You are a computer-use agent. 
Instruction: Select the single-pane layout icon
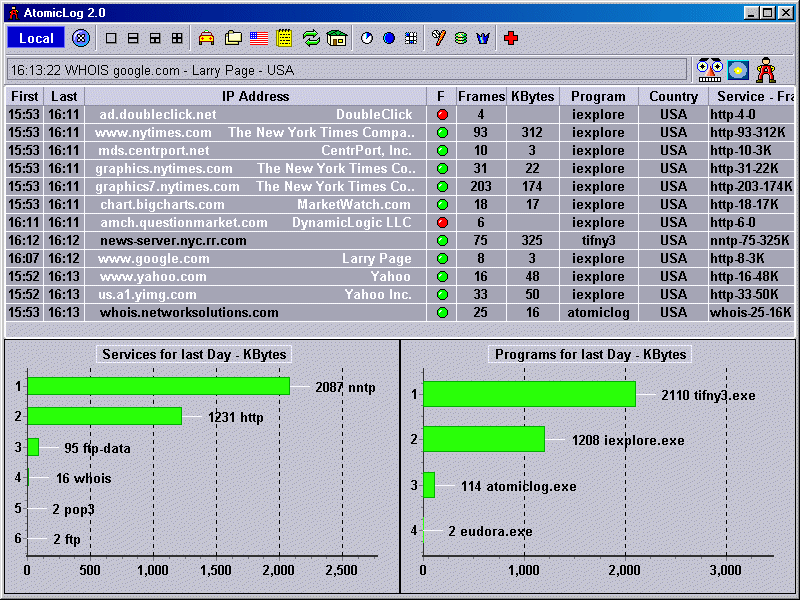pos(111,38)
